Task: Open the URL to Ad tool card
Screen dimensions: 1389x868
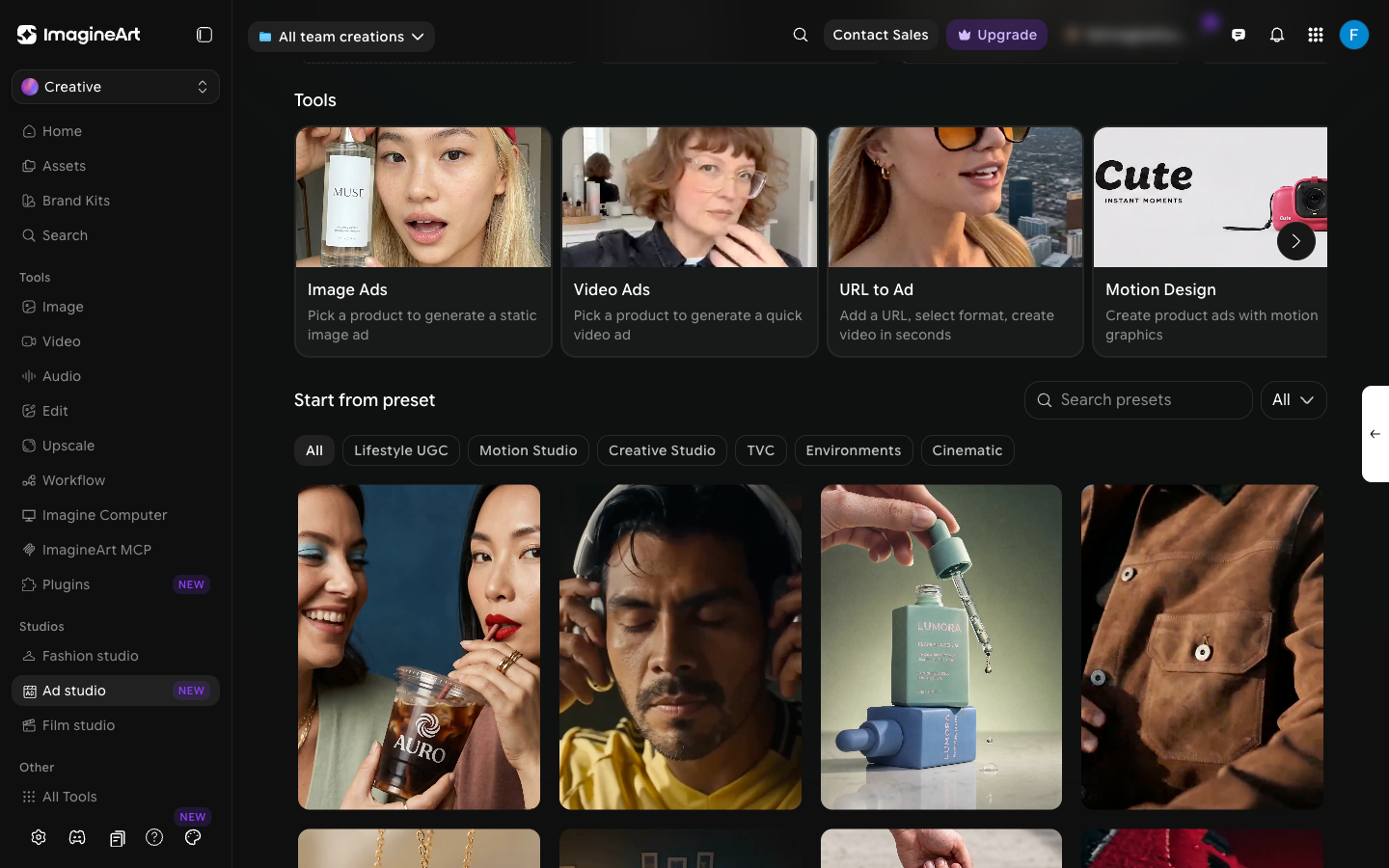Action: 955,242
